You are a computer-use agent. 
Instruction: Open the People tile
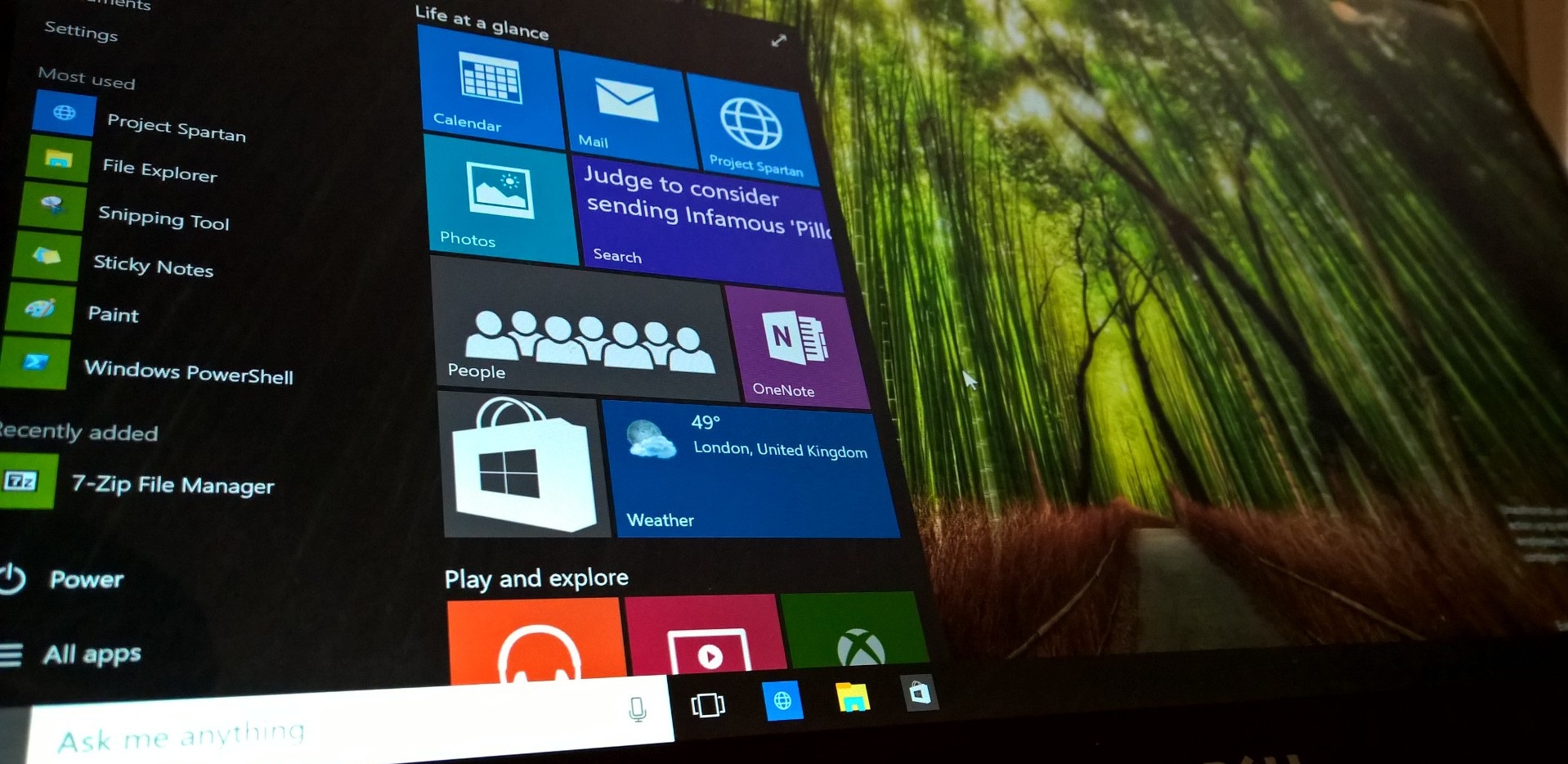coord(585,330)
